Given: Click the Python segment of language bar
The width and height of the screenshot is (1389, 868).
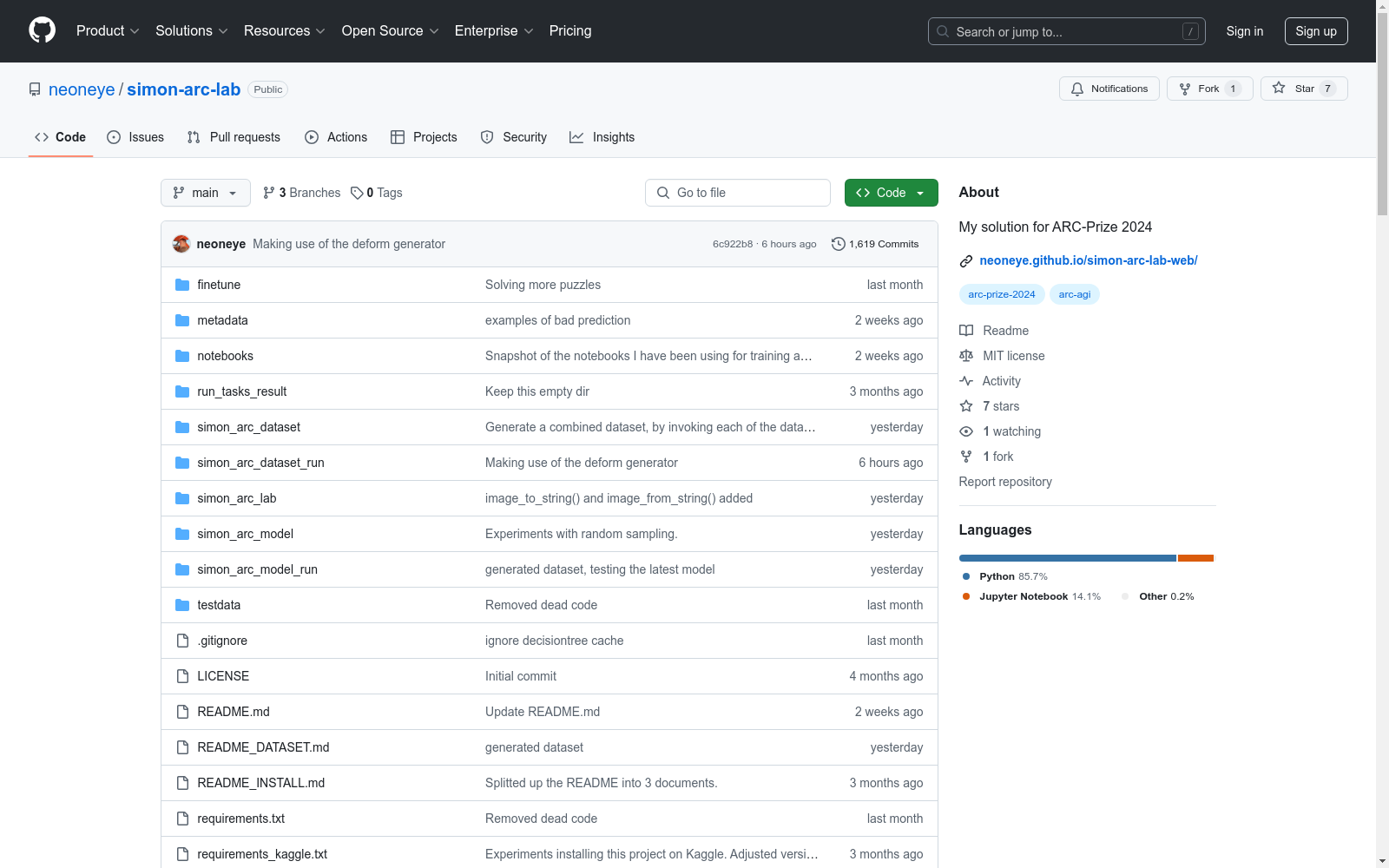Looking at the screenshot, I should coord(1068,558).
